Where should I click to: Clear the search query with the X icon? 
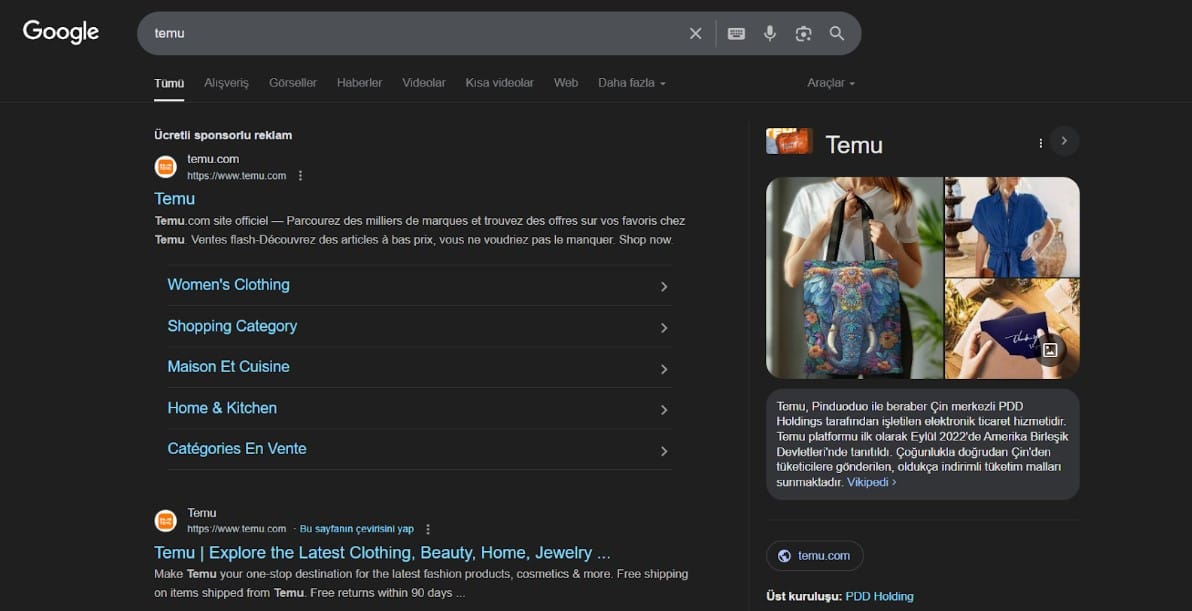coord(695,32)
